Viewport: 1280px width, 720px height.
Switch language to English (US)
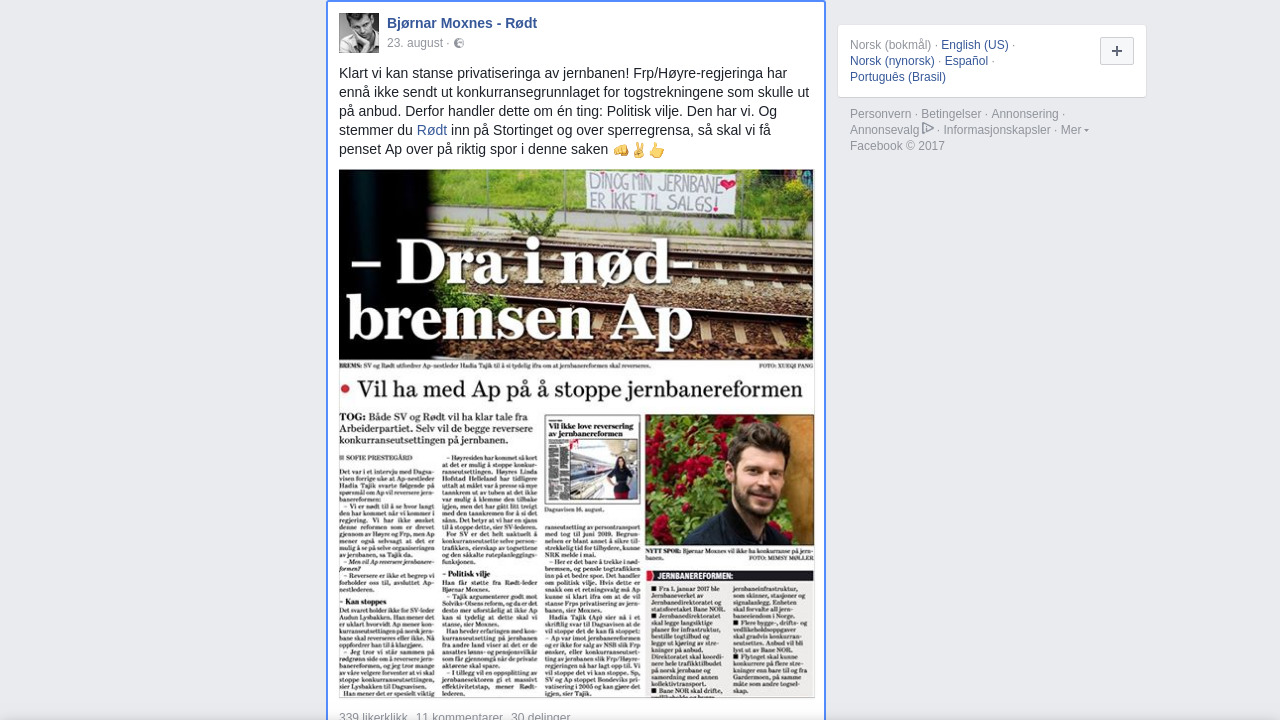pyautogui.click(x=975, y=45)
